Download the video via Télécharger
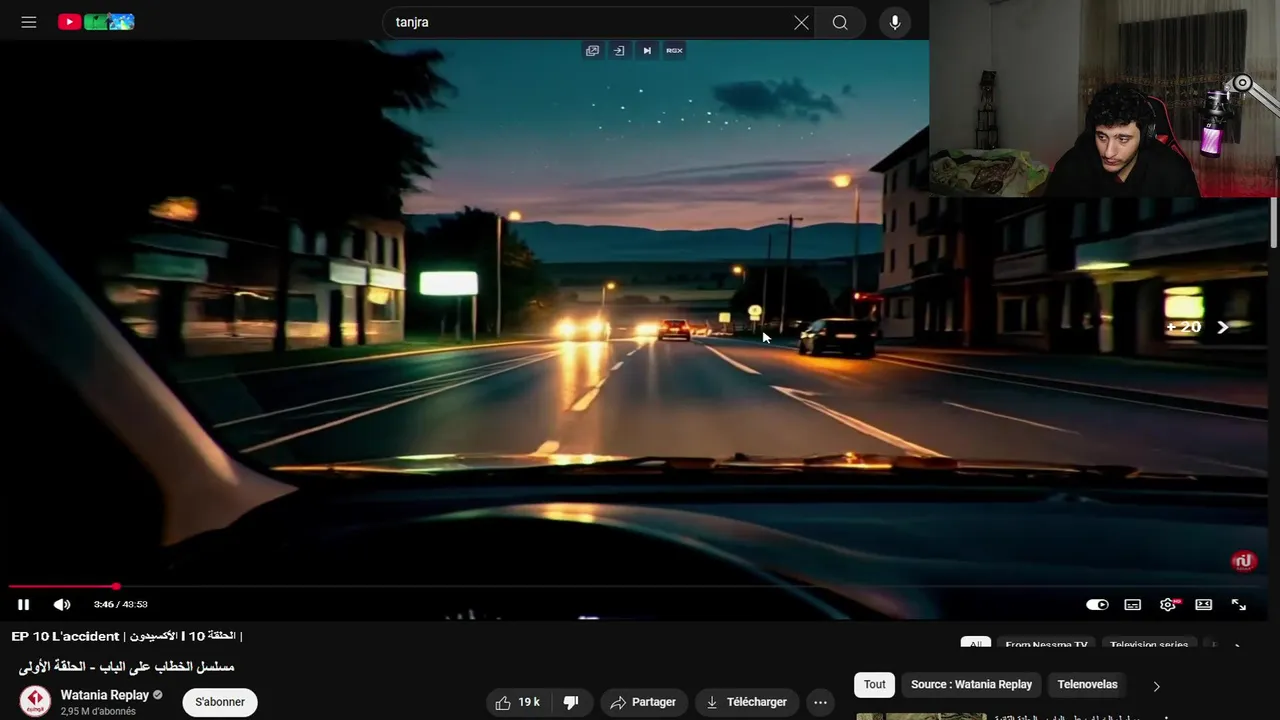This screenshot has width=1280, height=720. [x=747, y=702]
